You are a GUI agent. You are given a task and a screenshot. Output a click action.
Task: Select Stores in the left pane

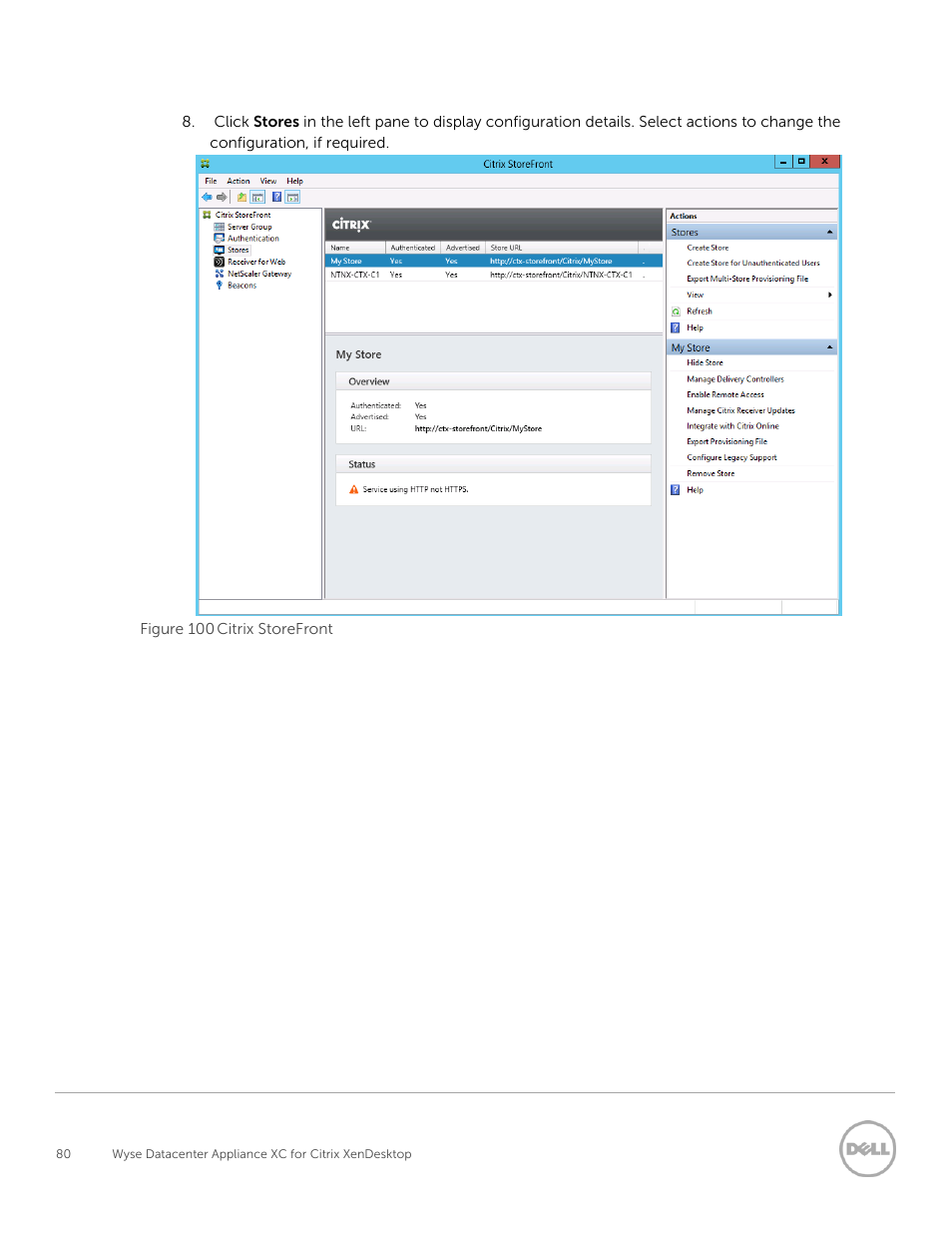point(238,250)
